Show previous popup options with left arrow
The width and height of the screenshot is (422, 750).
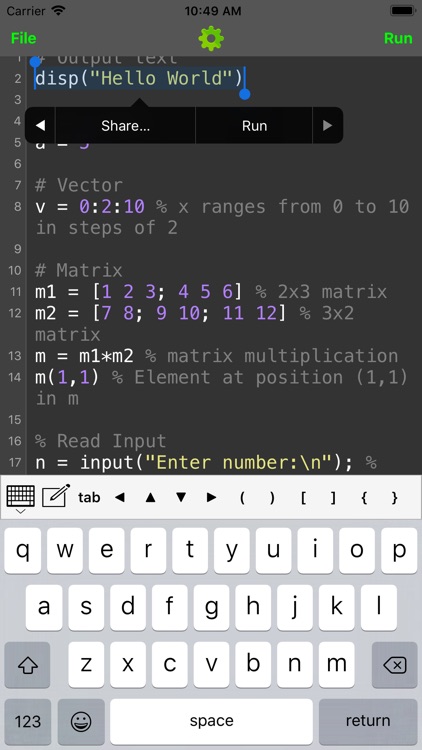[x=40, y=126]
